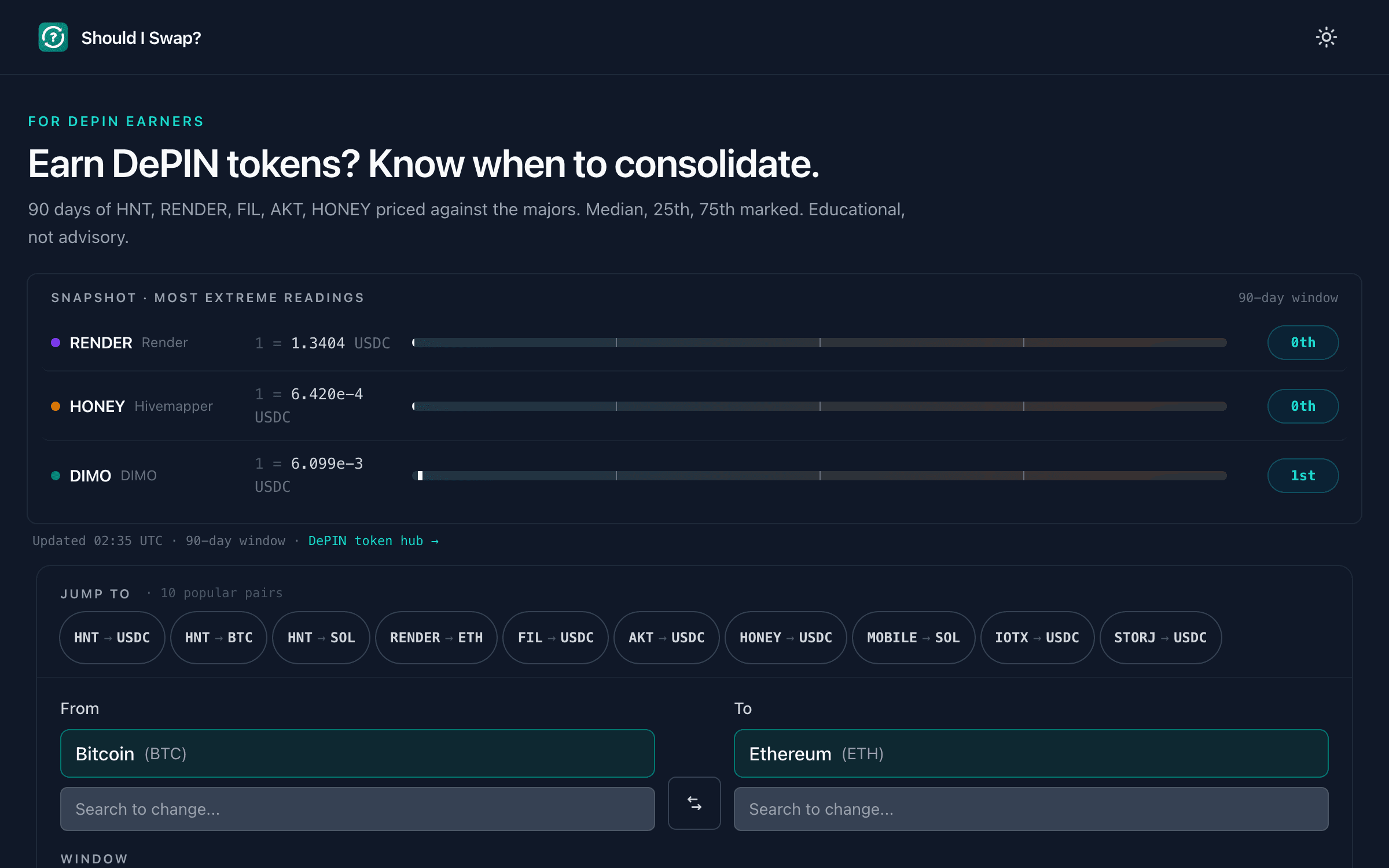Click the HONEY orange dot marker

coord(56,406)
